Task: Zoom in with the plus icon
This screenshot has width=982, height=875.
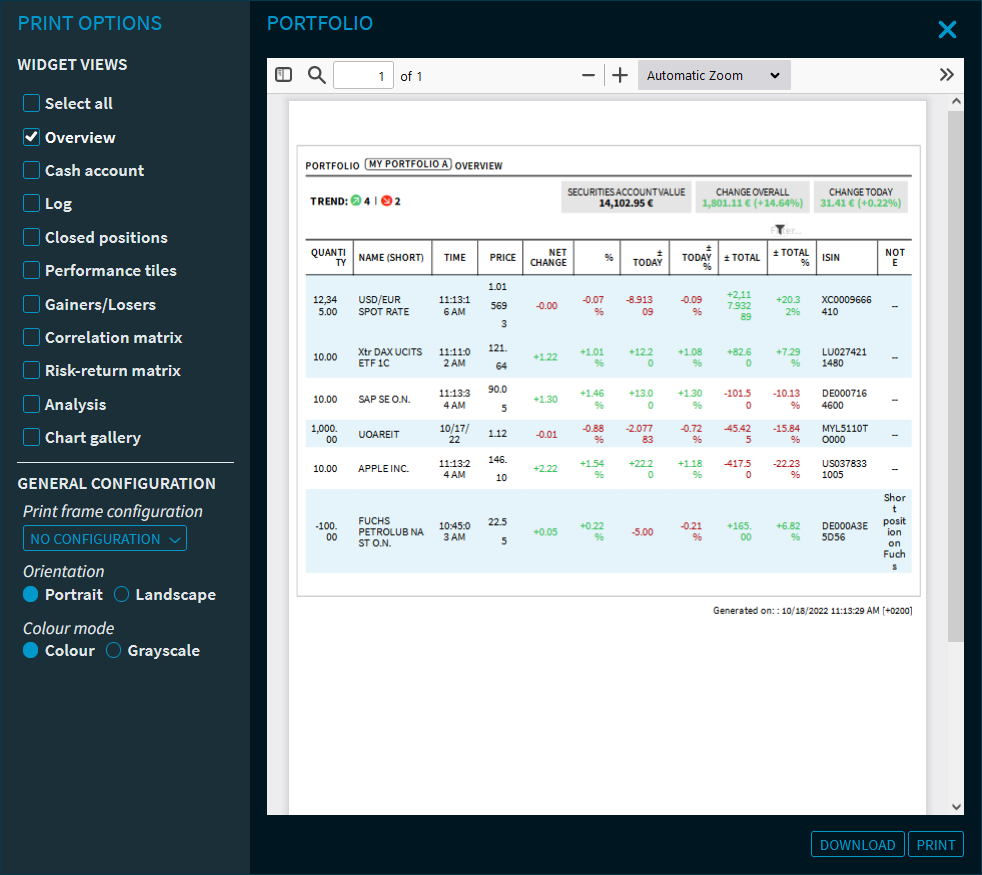Action: 620,76
